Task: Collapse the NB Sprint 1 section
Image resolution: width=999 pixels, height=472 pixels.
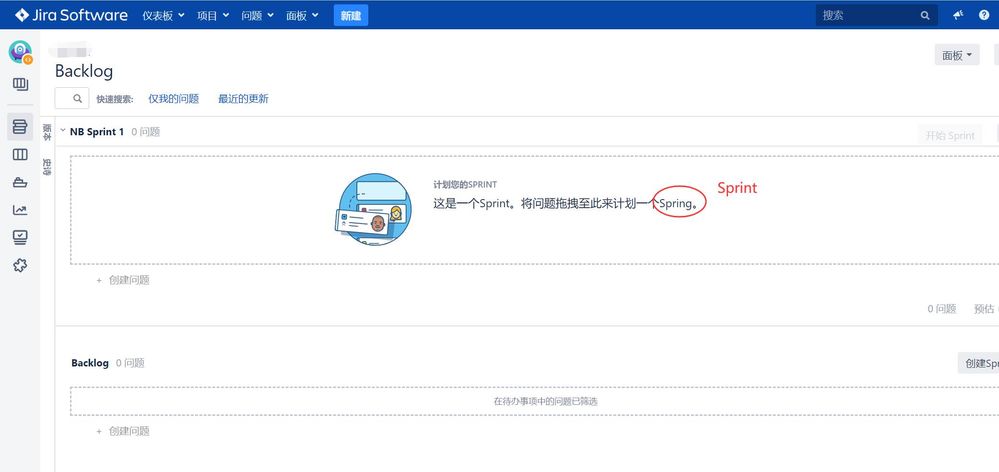Action: [63, 131]
